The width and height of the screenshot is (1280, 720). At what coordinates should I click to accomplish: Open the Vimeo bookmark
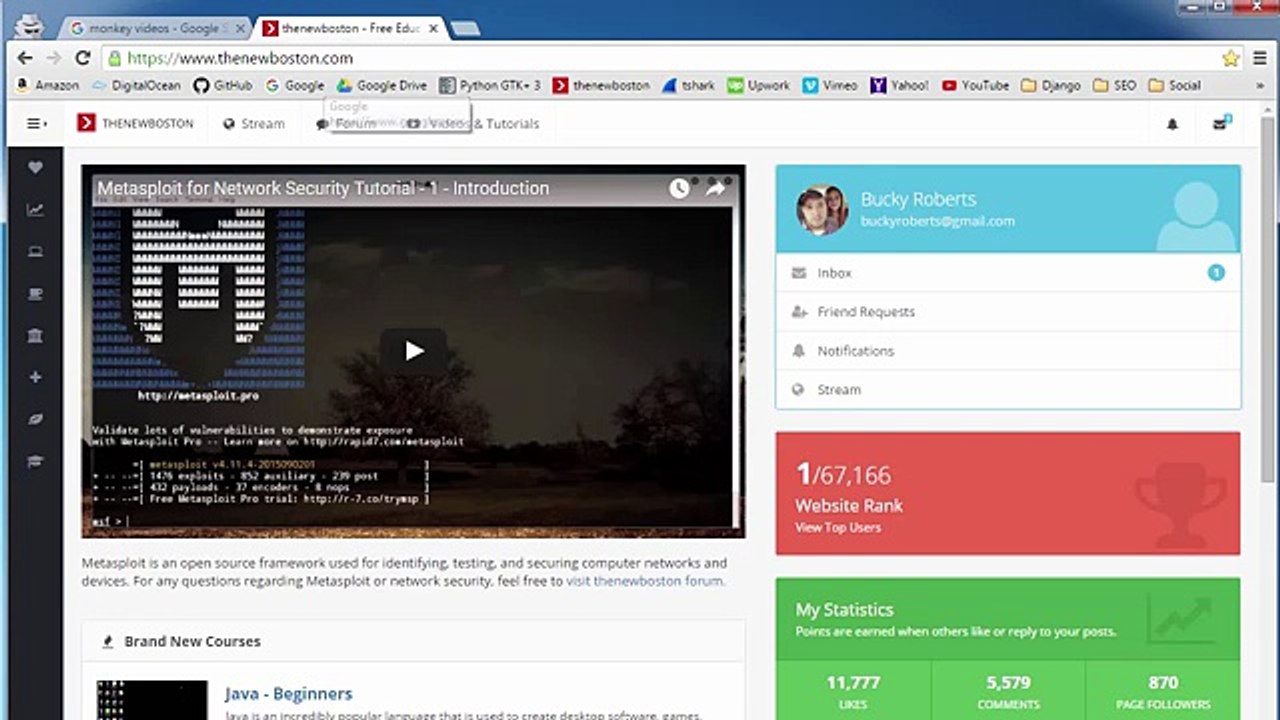tap(830, 86)
